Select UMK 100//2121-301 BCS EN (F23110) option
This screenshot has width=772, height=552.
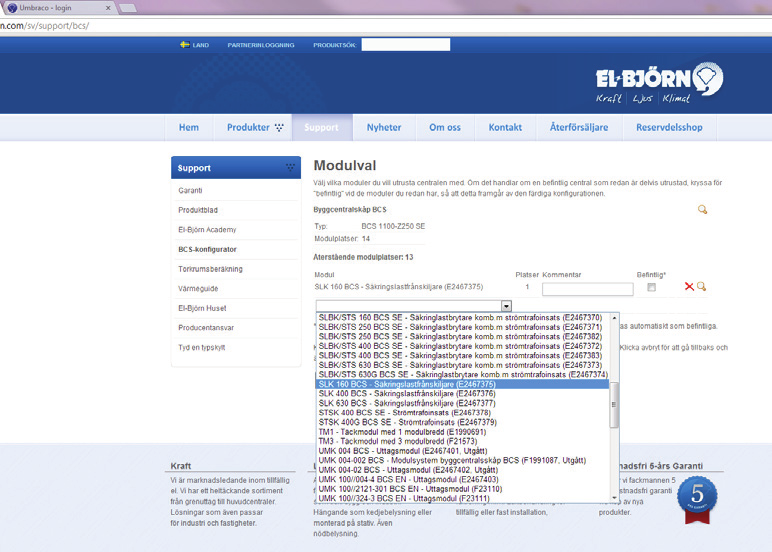(462, 489)
